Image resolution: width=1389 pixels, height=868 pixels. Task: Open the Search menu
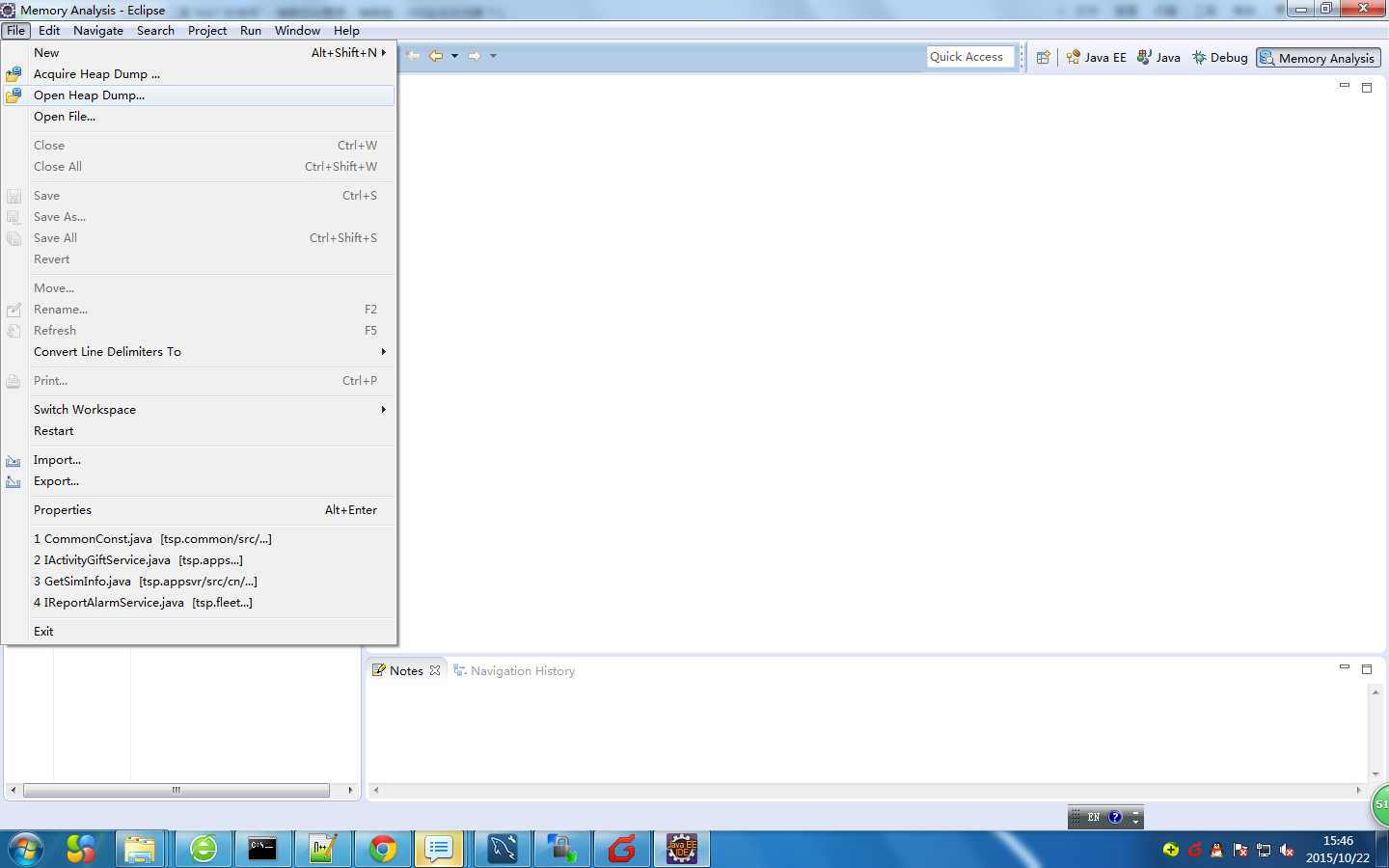155,31
